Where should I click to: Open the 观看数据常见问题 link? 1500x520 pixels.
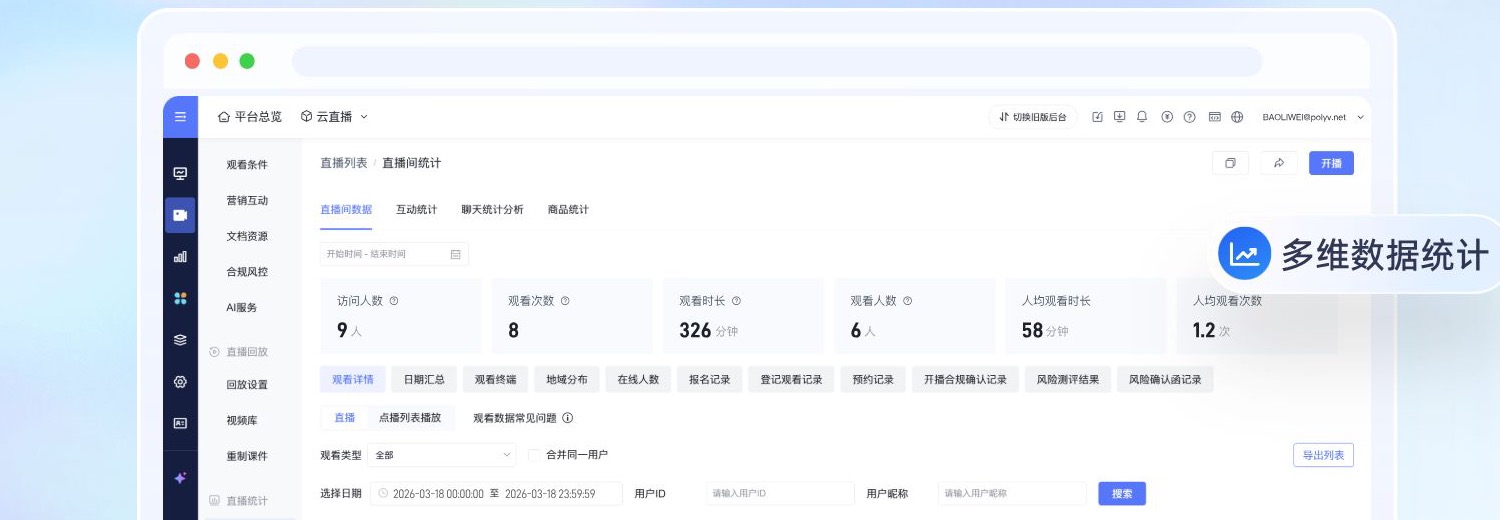coord(514,418)
